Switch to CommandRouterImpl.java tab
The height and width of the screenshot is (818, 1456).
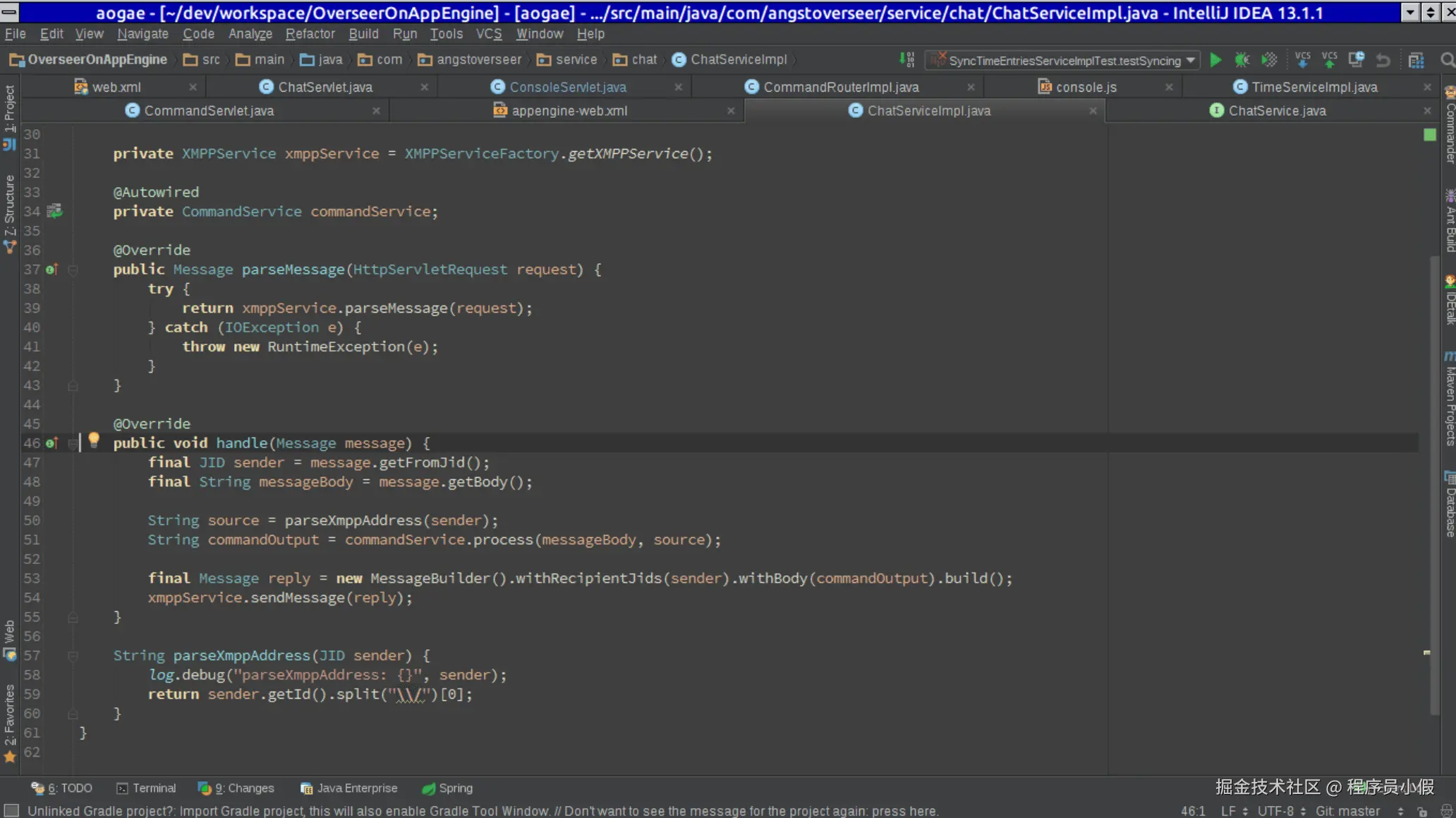click(x=841, y=87)
